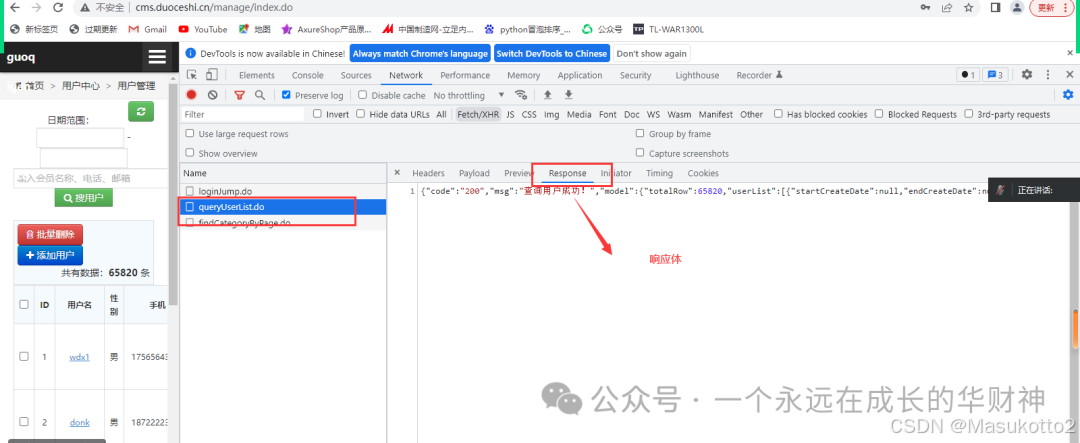Activate the DevTools inspect element picker

(x=192, y=74)
